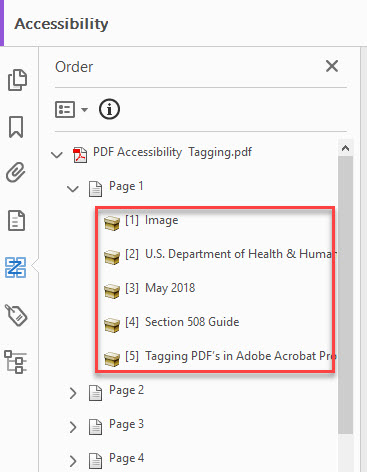367x472 pixels.
Task: Select the Page 4 tree row
Action: pos(126,458)
